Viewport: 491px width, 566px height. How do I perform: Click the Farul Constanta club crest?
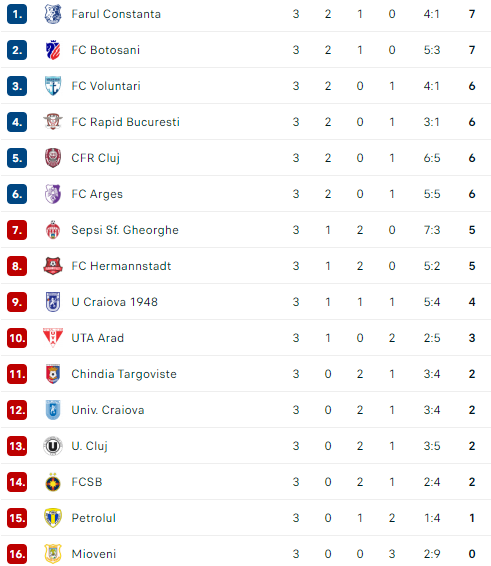tap(53, 14)
